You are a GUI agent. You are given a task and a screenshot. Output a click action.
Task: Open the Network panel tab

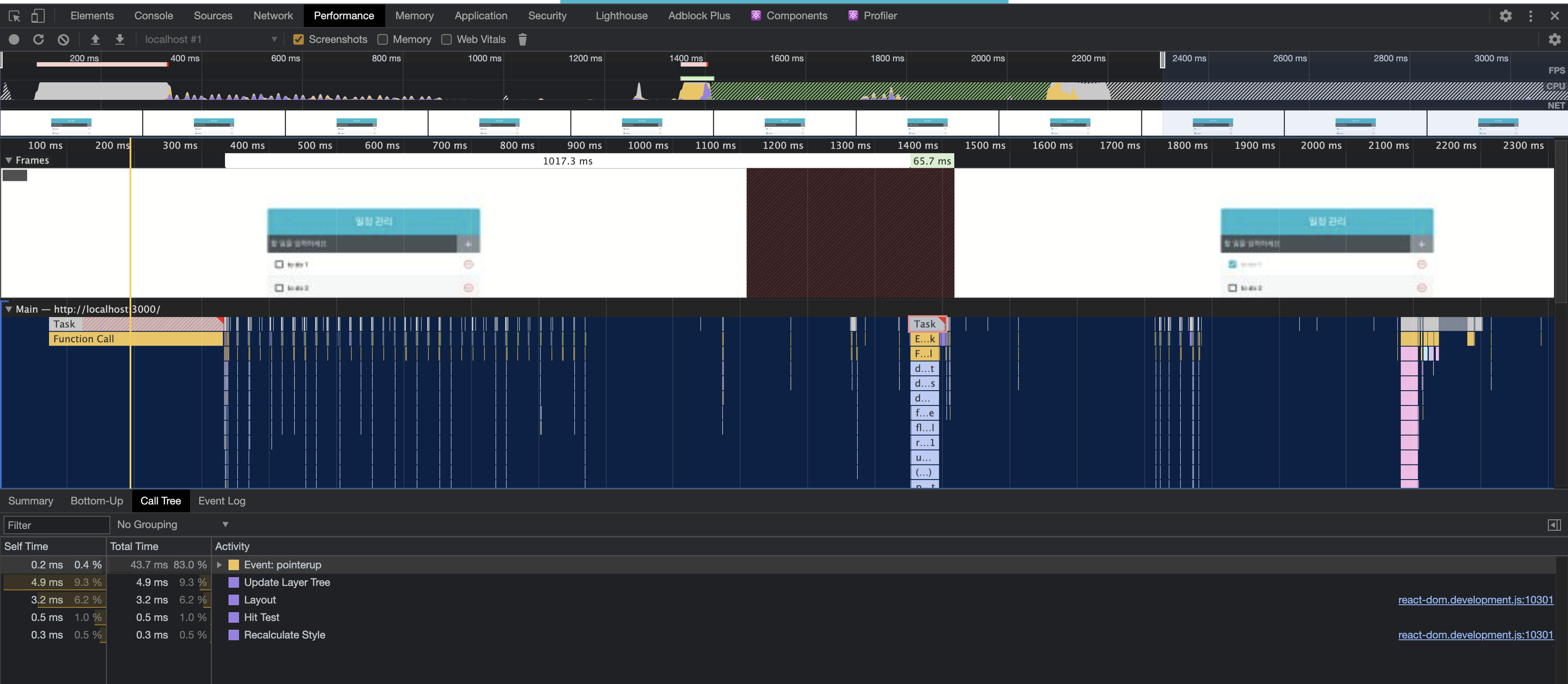click(x=273, y=16)
